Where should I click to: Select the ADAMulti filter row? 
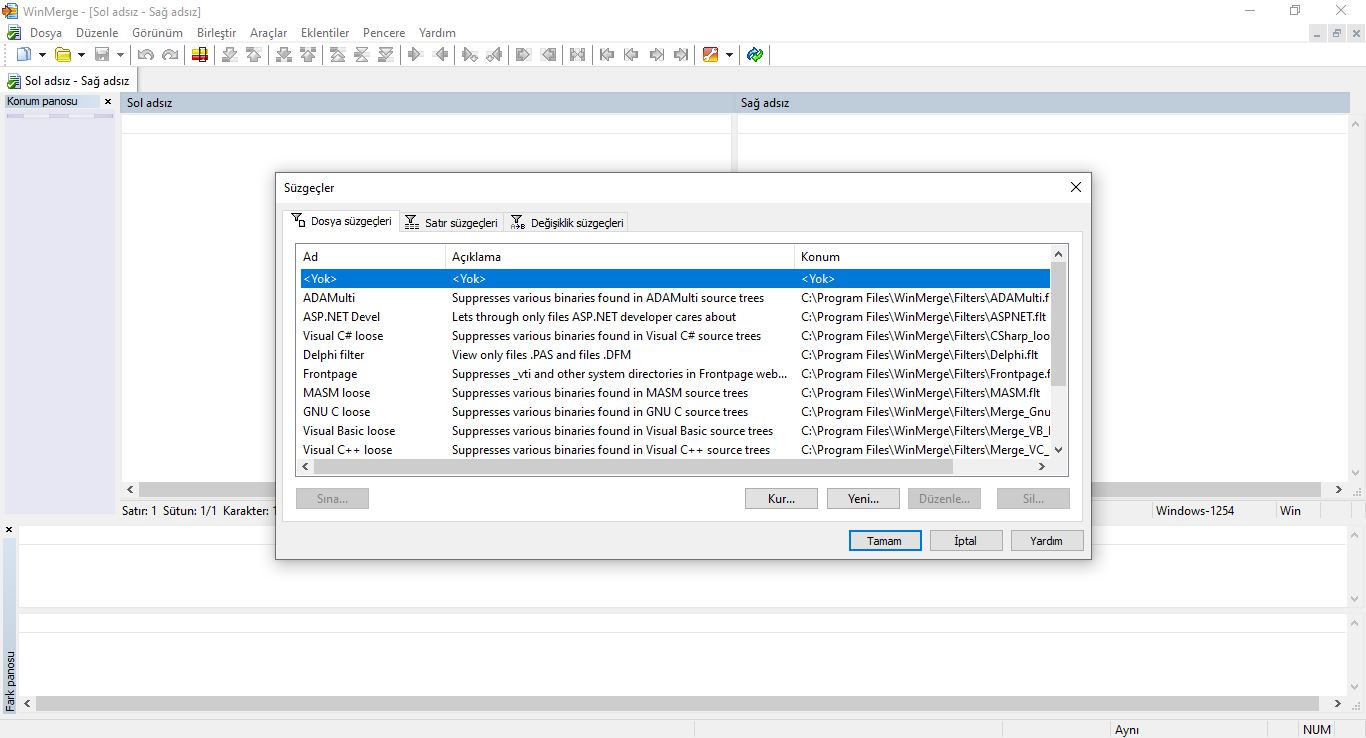pyautogui.click(x=674, y=298)
